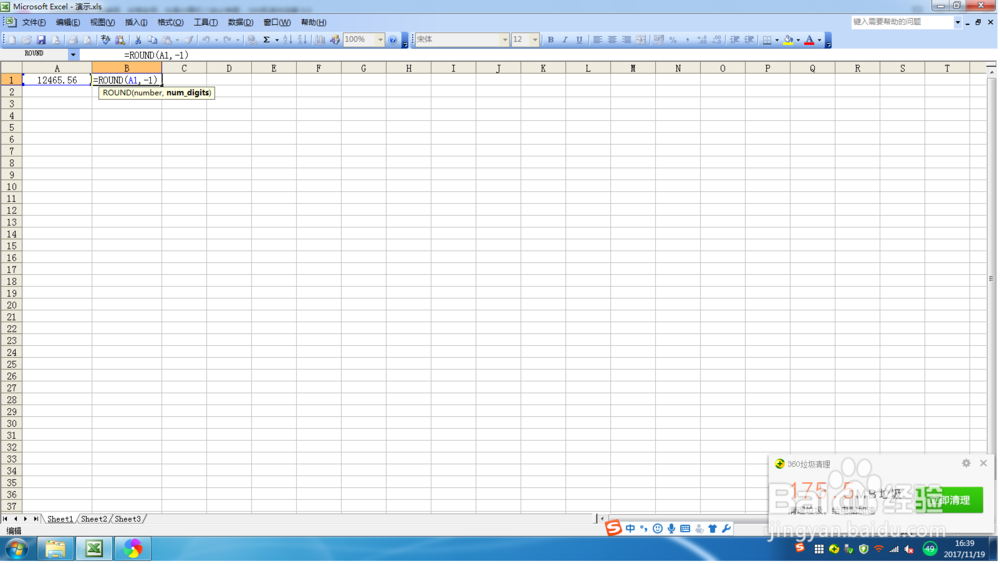Open the 宋体 font name dropdown
The height and width of the screenshot is (564, 1000).
pyautogui.click(x=505, y=40)
